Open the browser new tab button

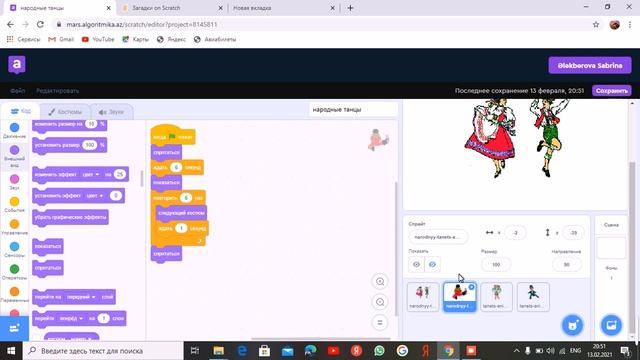pos(350,8)
